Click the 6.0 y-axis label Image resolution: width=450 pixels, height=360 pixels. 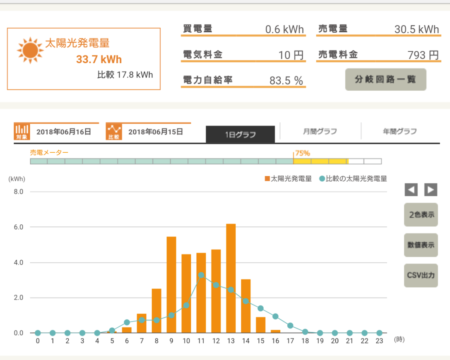tap(19, 227)
